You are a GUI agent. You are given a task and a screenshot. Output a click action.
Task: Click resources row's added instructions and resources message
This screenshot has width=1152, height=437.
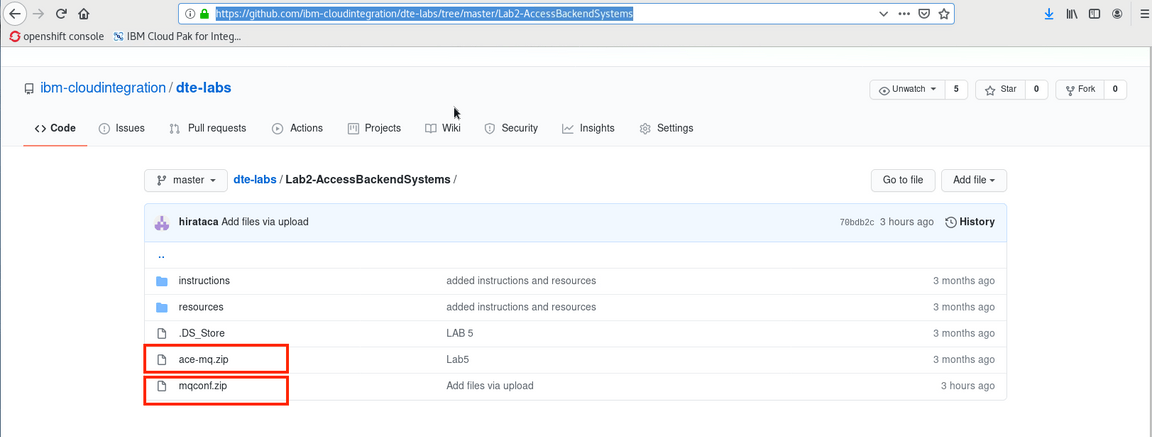click(x=521, y=307)
